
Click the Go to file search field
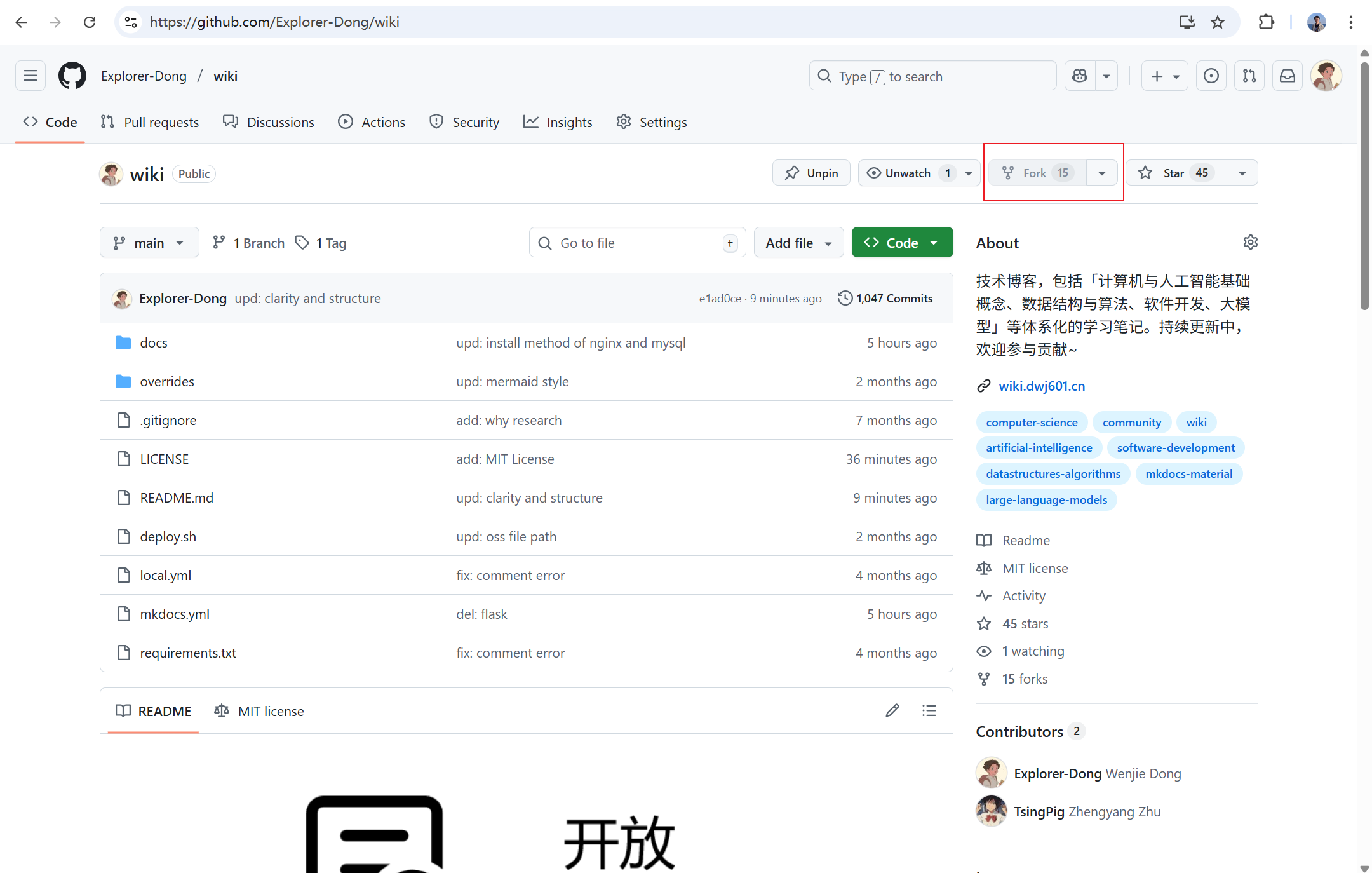coord(637,243)
